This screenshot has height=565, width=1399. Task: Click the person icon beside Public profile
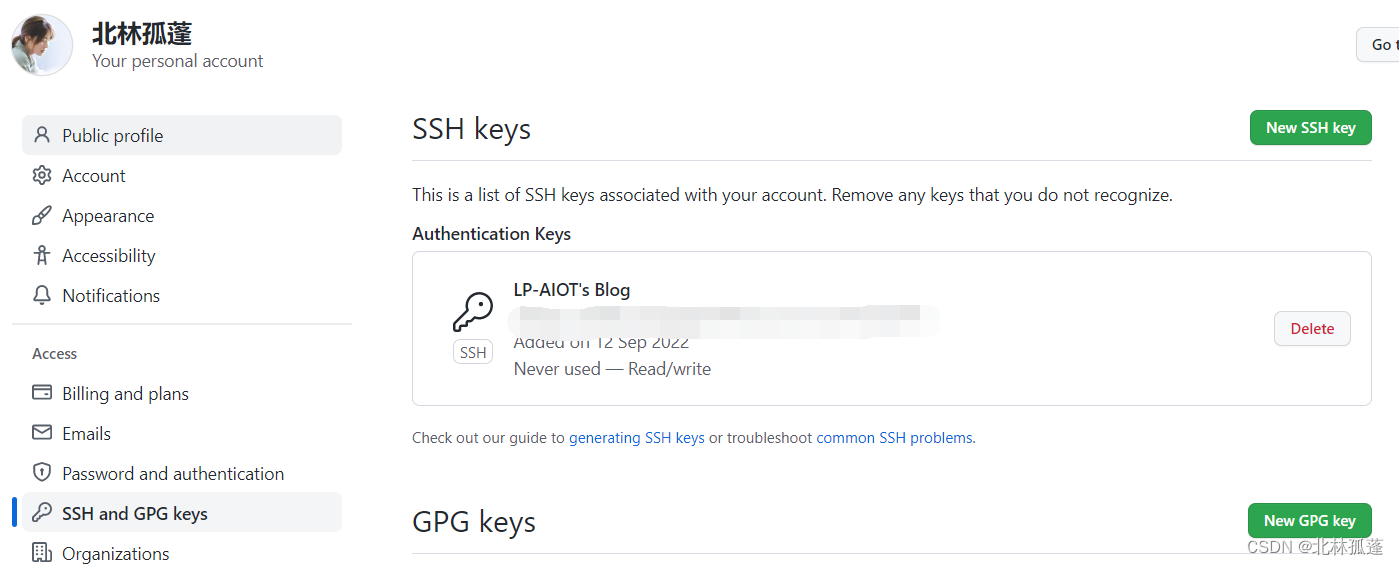point(41,135)
